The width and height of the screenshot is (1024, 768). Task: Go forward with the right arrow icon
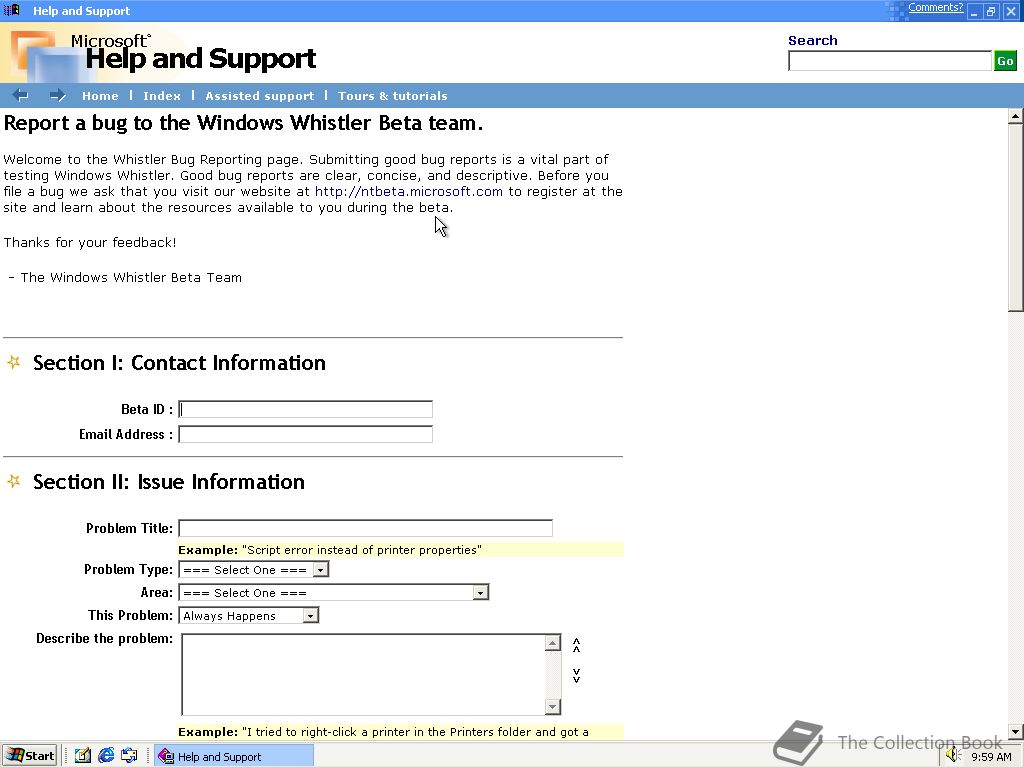pyautogui.click(x=57, y=95)
